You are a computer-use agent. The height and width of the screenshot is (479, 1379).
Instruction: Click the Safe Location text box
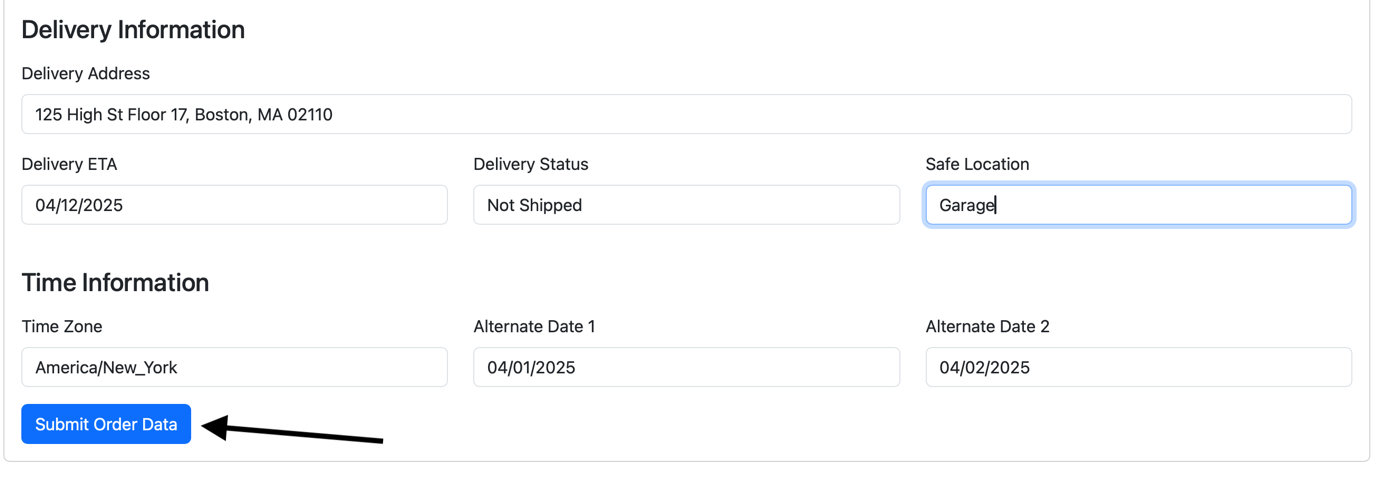1138,205
